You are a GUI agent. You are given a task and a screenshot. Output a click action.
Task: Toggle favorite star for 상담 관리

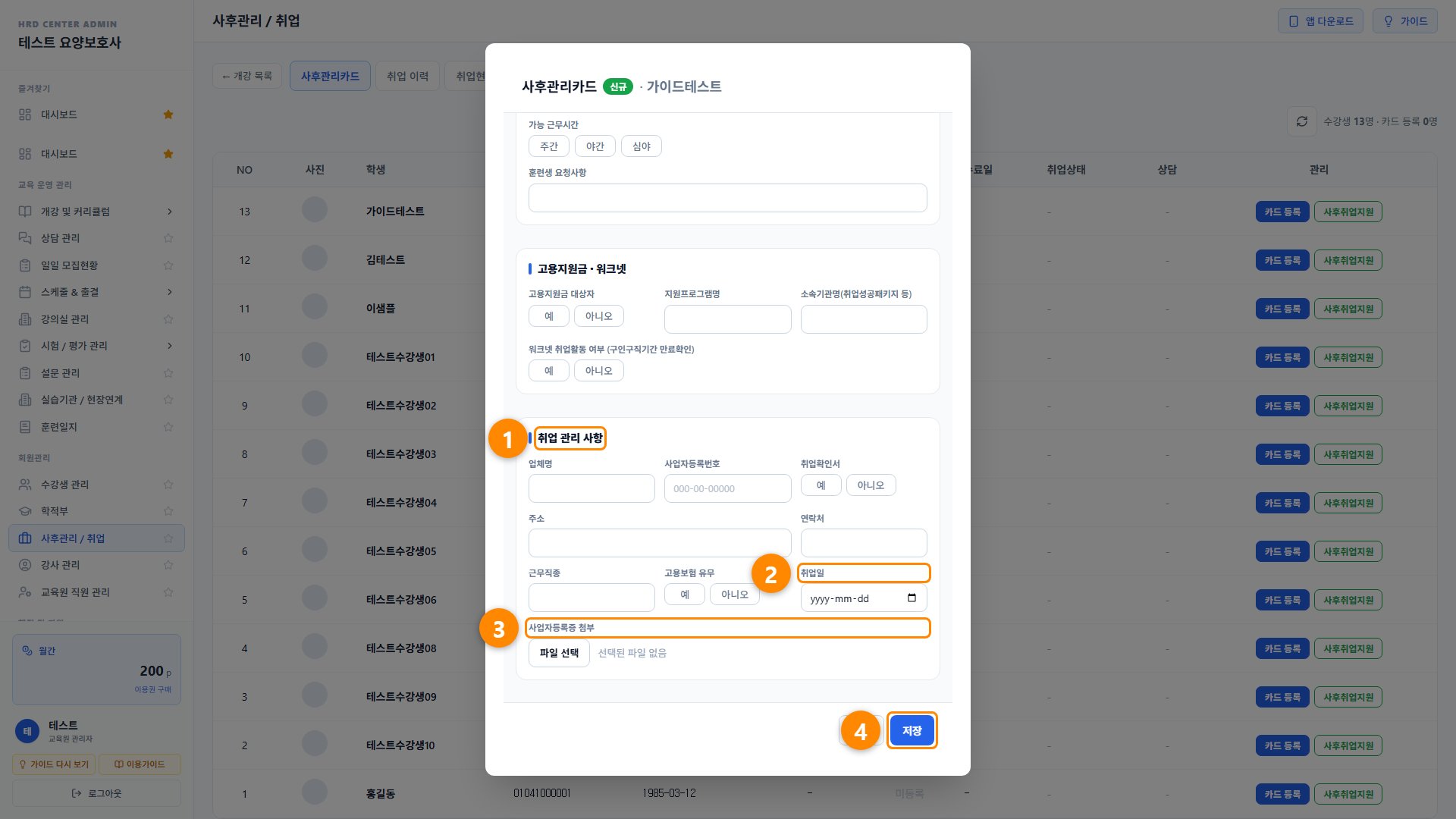click(168, 238)
